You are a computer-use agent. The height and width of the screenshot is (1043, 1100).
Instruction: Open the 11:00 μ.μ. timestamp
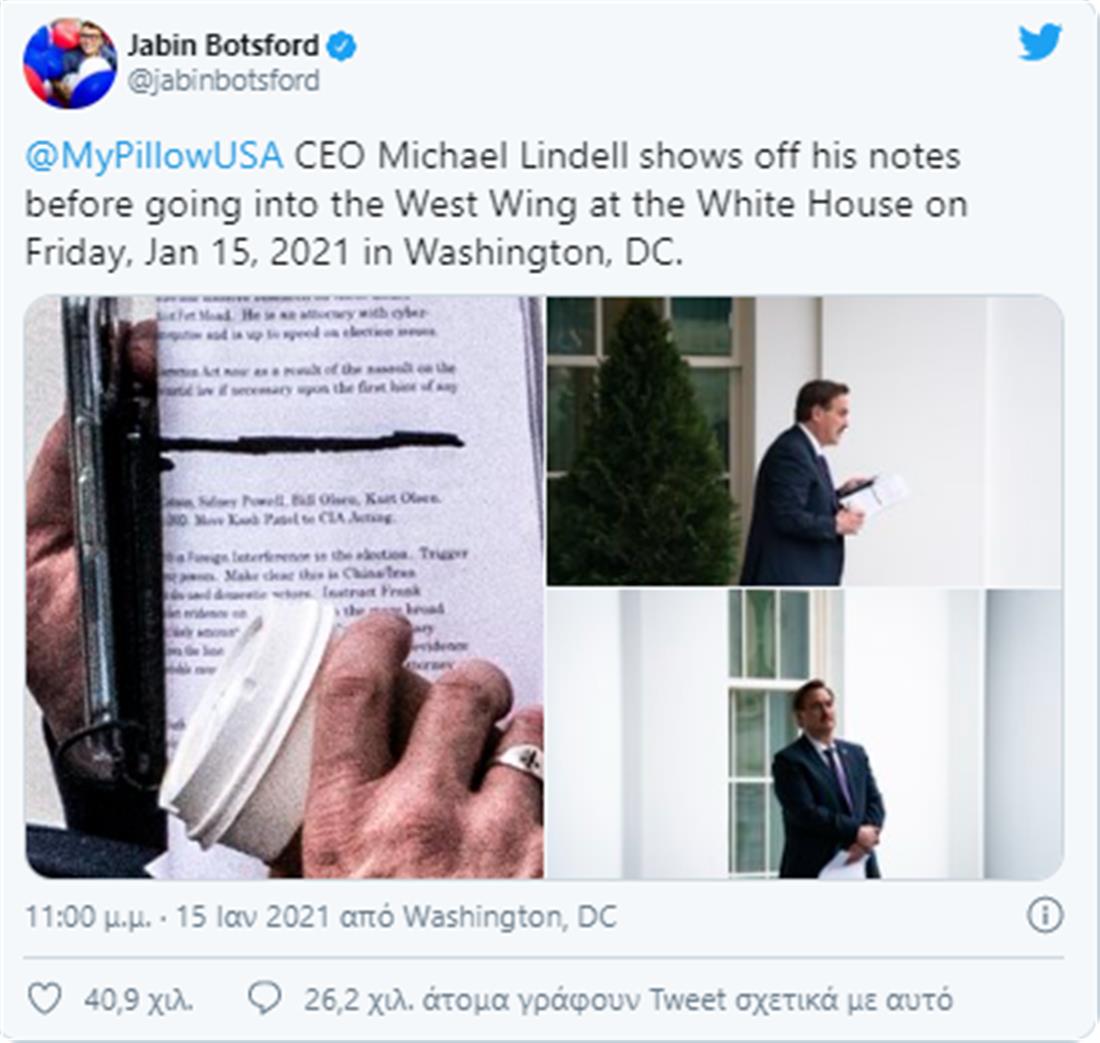point(88,917)
